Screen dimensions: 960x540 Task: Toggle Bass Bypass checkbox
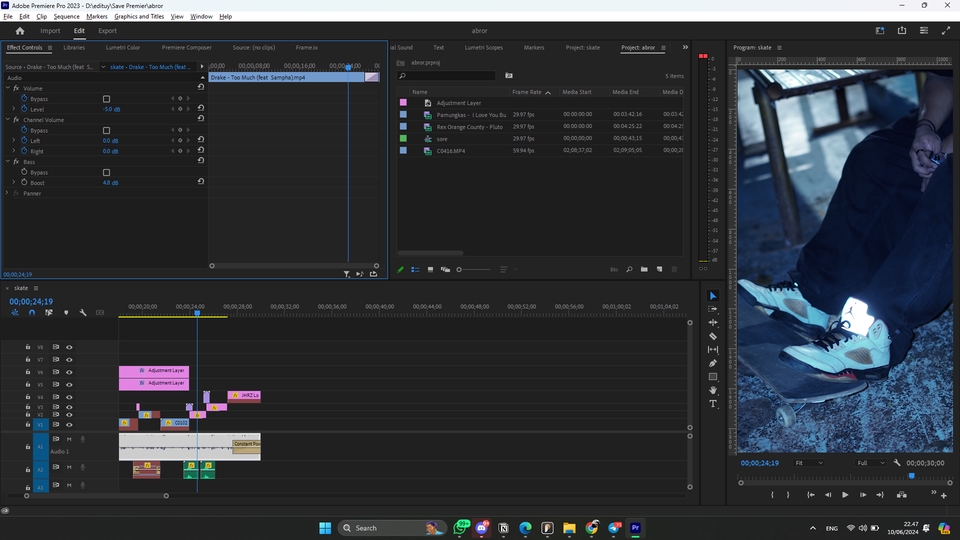107,173
